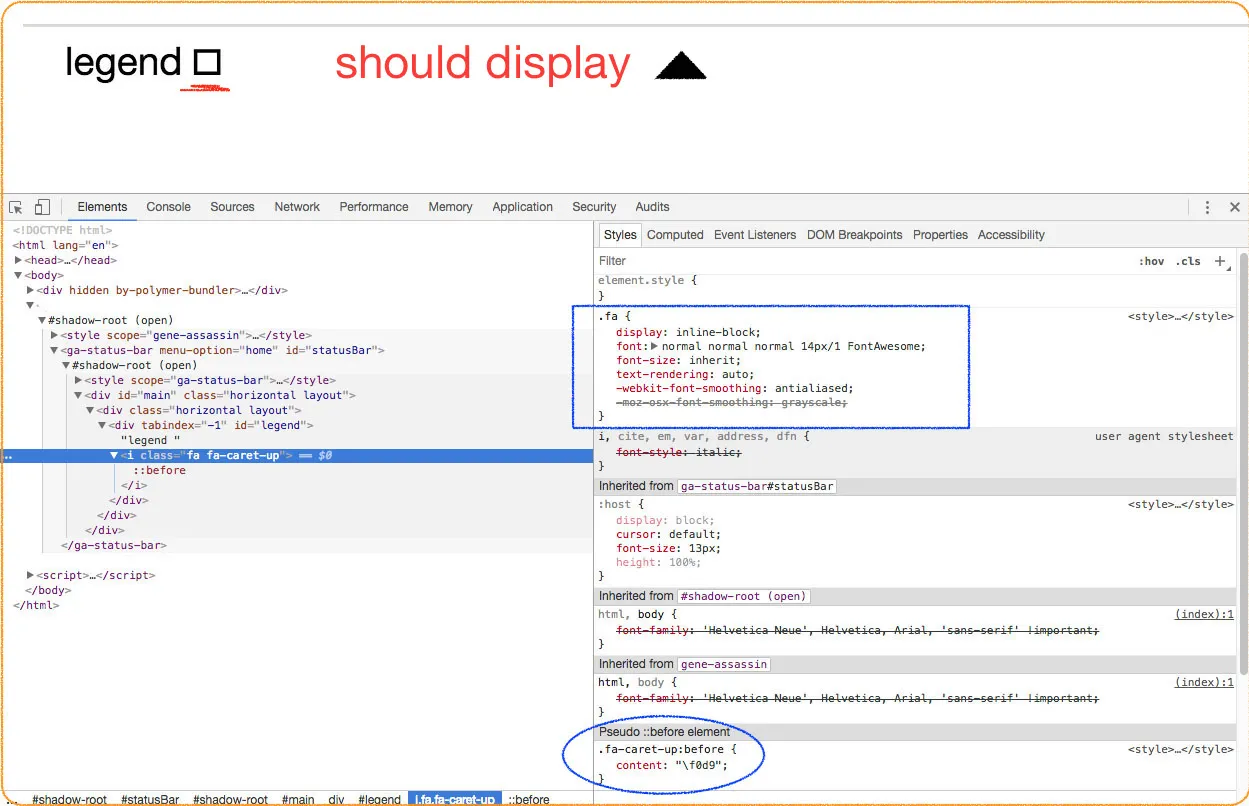The width and height of the screenshot is (1249, 806).
Task: Select the Accessibility sidebar tab
Action: pyautogui.click(x=1011, y=235)
